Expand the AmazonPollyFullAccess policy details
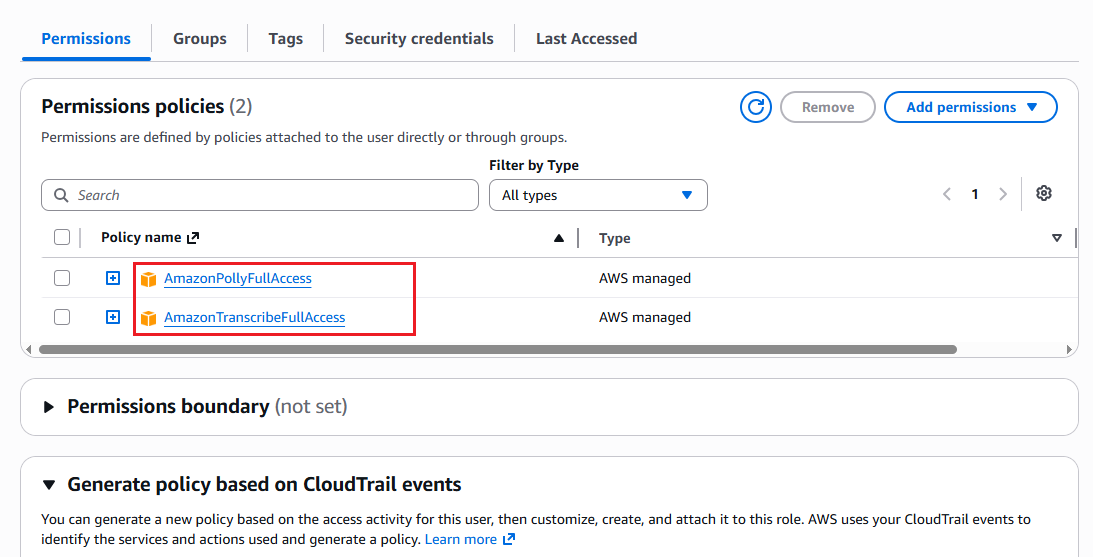 [112, 278]
